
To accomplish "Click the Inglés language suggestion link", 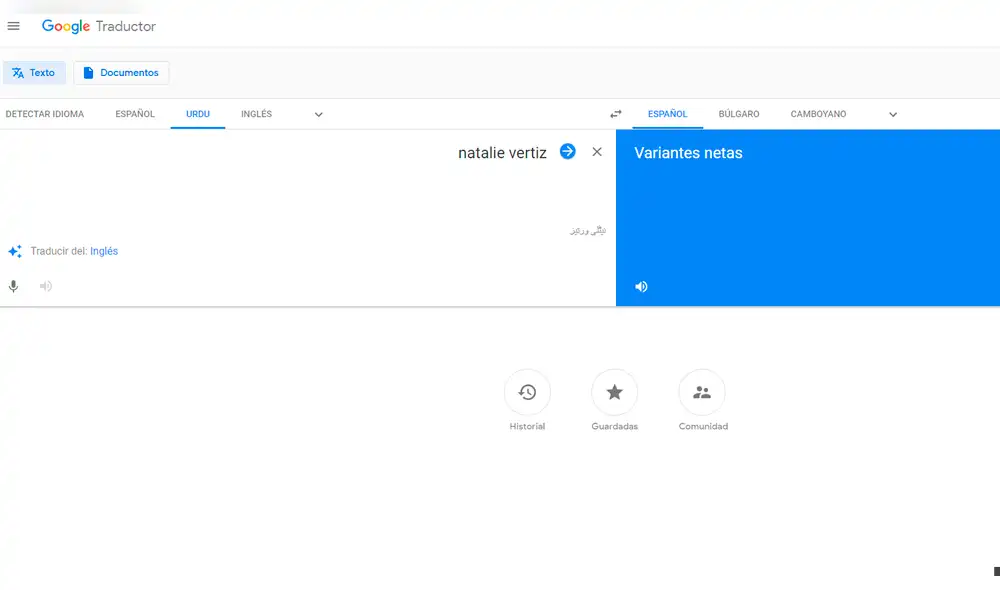I will [104, 251].
